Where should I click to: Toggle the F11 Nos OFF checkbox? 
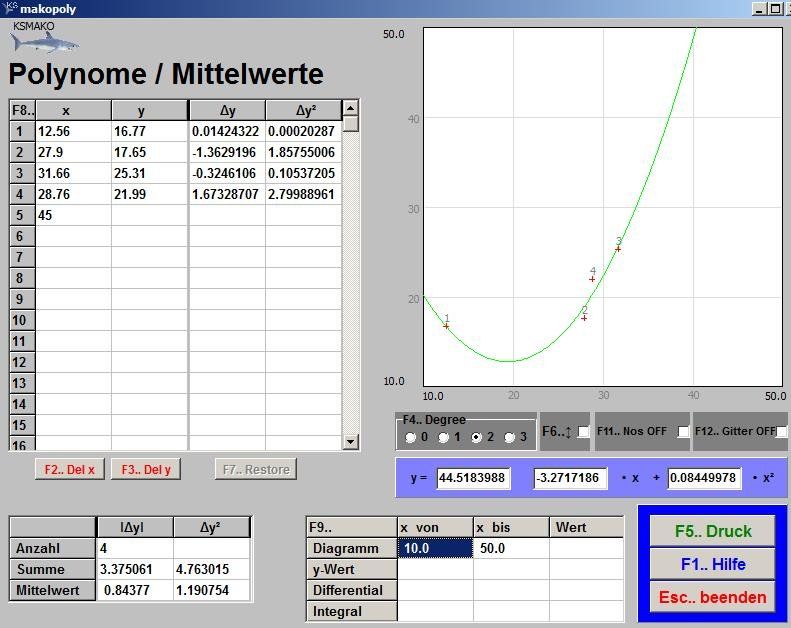tap(683, 432)
